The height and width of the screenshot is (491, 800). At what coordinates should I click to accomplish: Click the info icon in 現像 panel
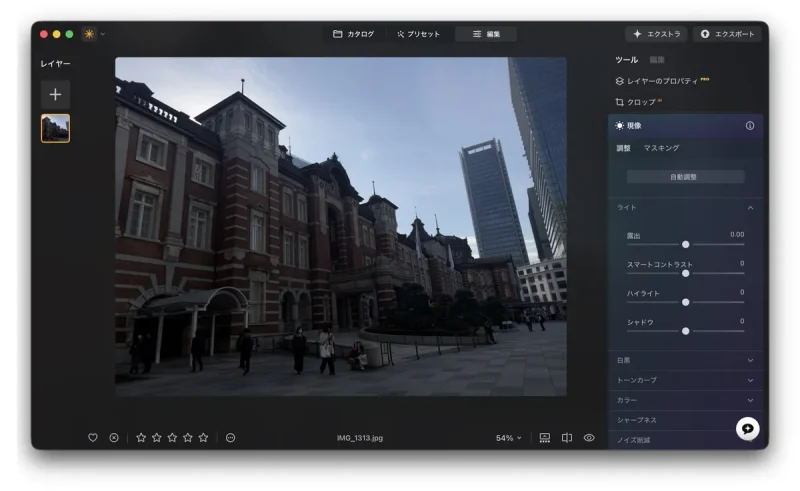(750, 126)
